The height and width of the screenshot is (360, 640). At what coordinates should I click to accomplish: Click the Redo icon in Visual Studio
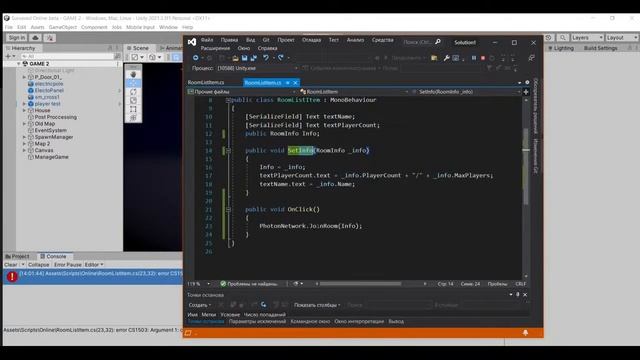(x=280, y=58)
